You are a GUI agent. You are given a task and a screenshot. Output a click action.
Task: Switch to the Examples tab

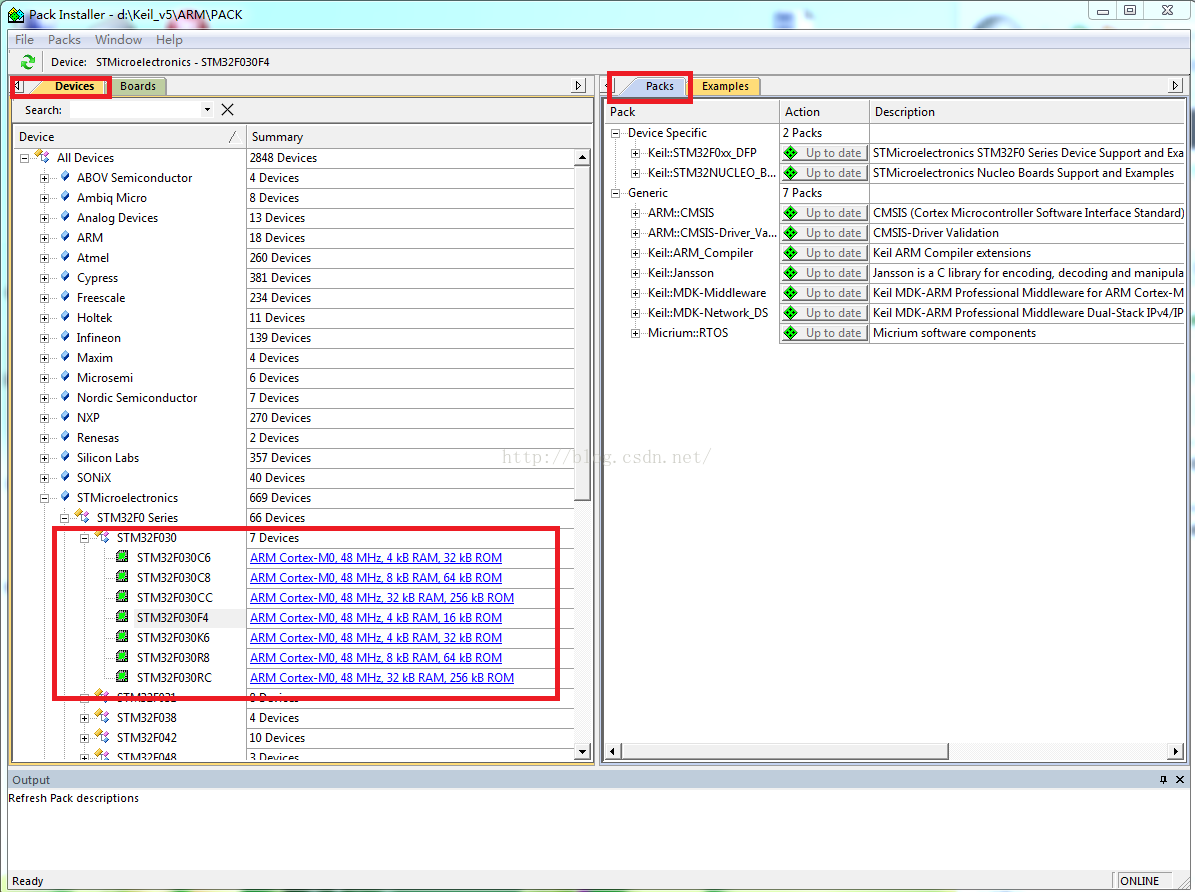click(726, 86)
